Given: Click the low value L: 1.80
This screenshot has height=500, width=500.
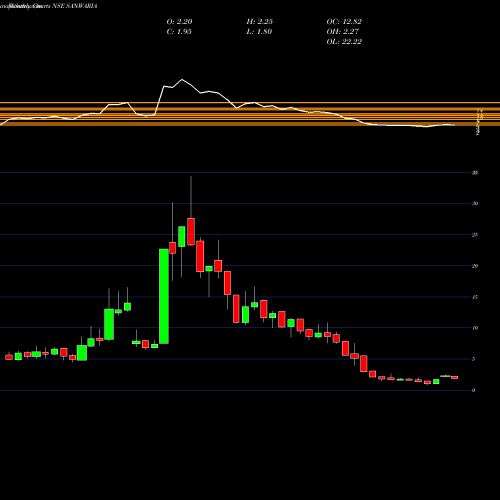Looking at the screenshot, I should (259, 31).
